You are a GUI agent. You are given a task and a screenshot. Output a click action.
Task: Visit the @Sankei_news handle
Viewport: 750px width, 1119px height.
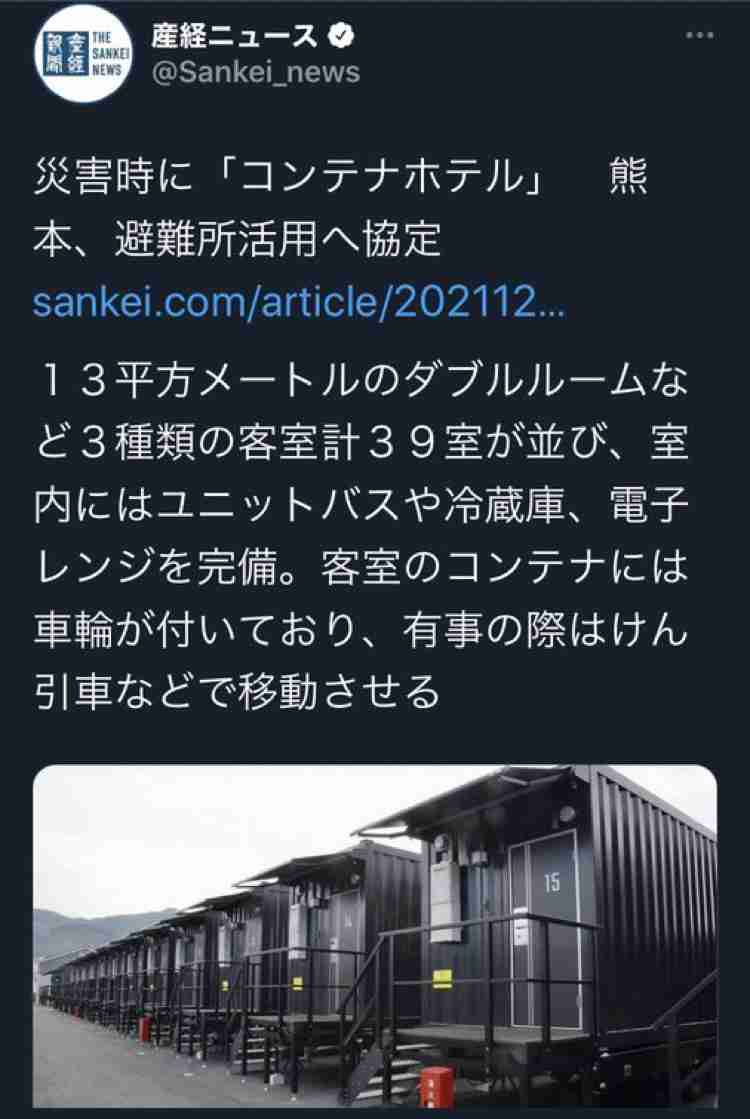point(255,73)
